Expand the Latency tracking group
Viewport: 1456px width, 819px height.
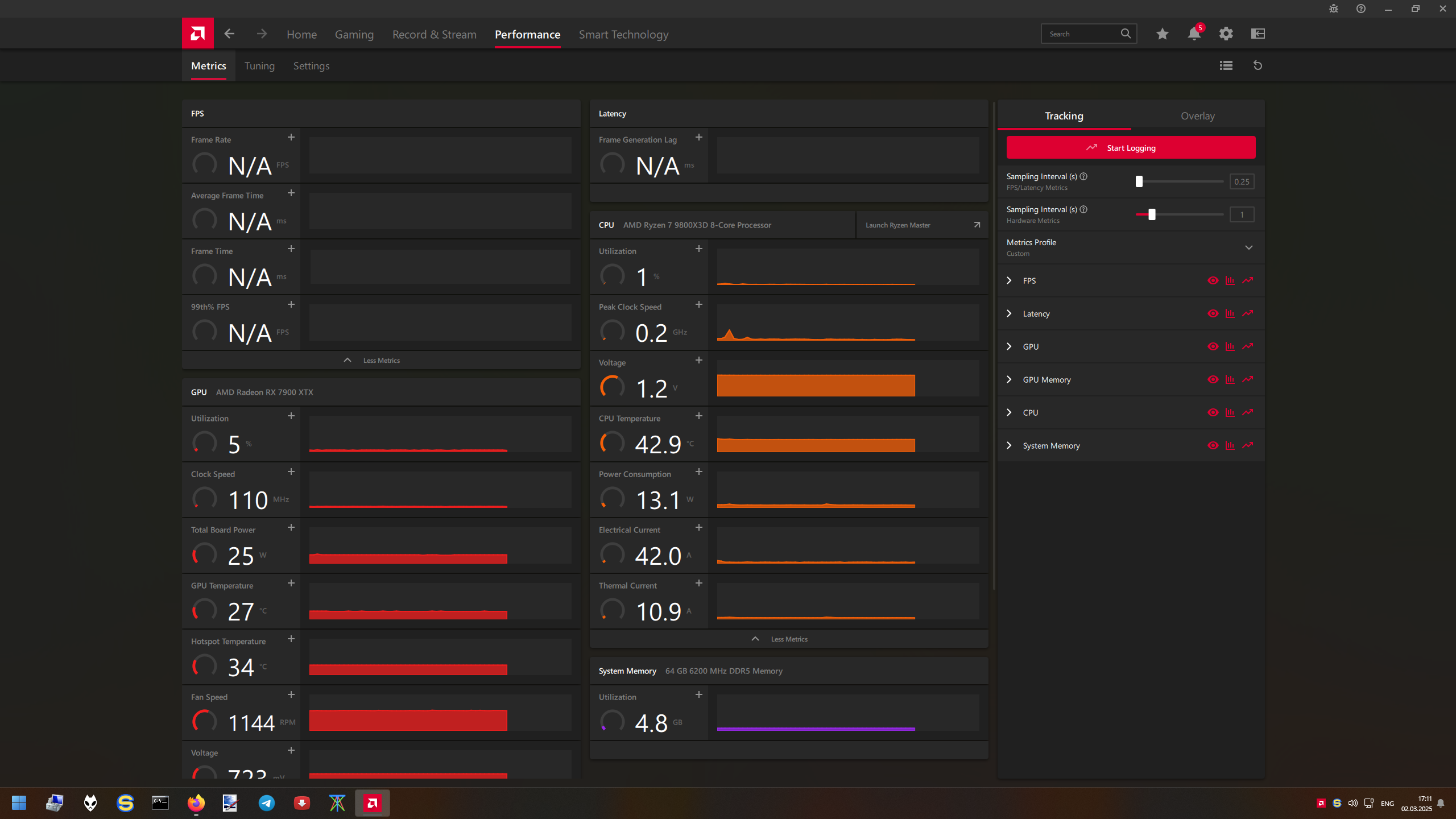(x=1009, y=314)
